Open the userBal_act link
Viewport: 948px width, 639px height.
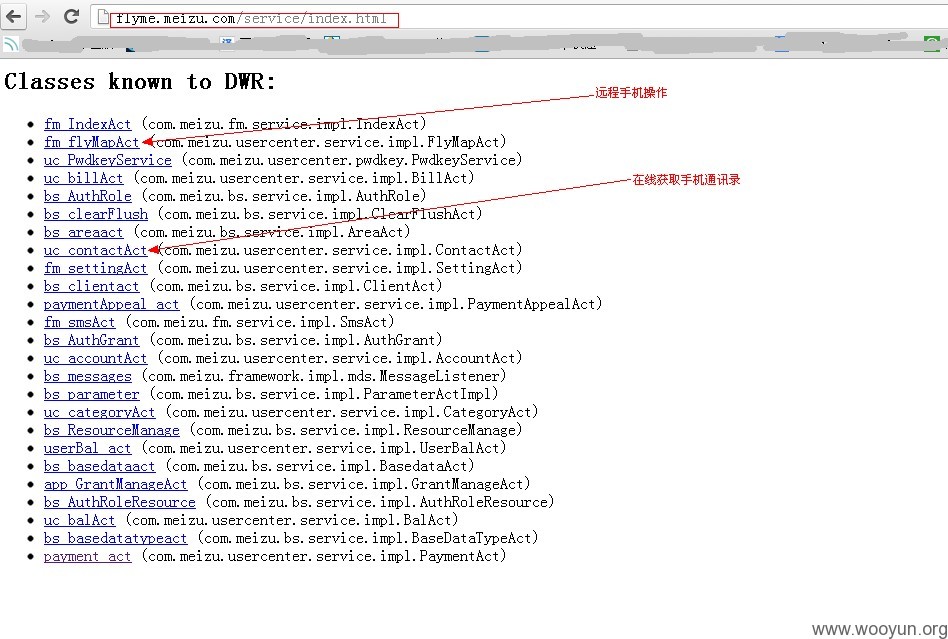[x=87, y=449]
